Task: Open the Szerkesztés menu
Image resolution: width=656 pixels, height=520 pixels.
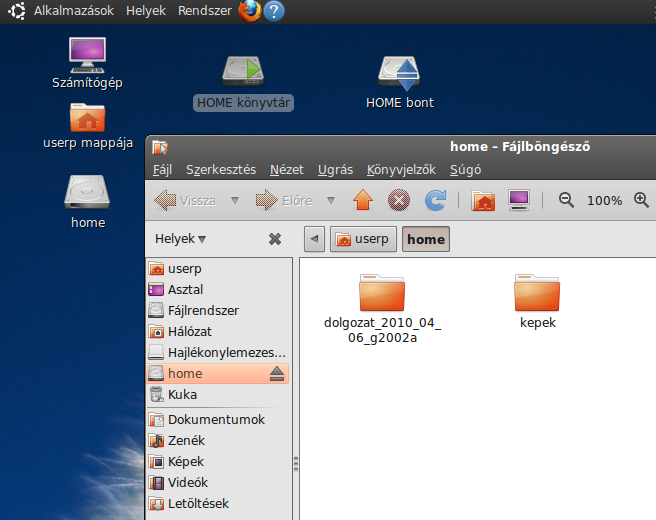Action: [x=220, y=170]
